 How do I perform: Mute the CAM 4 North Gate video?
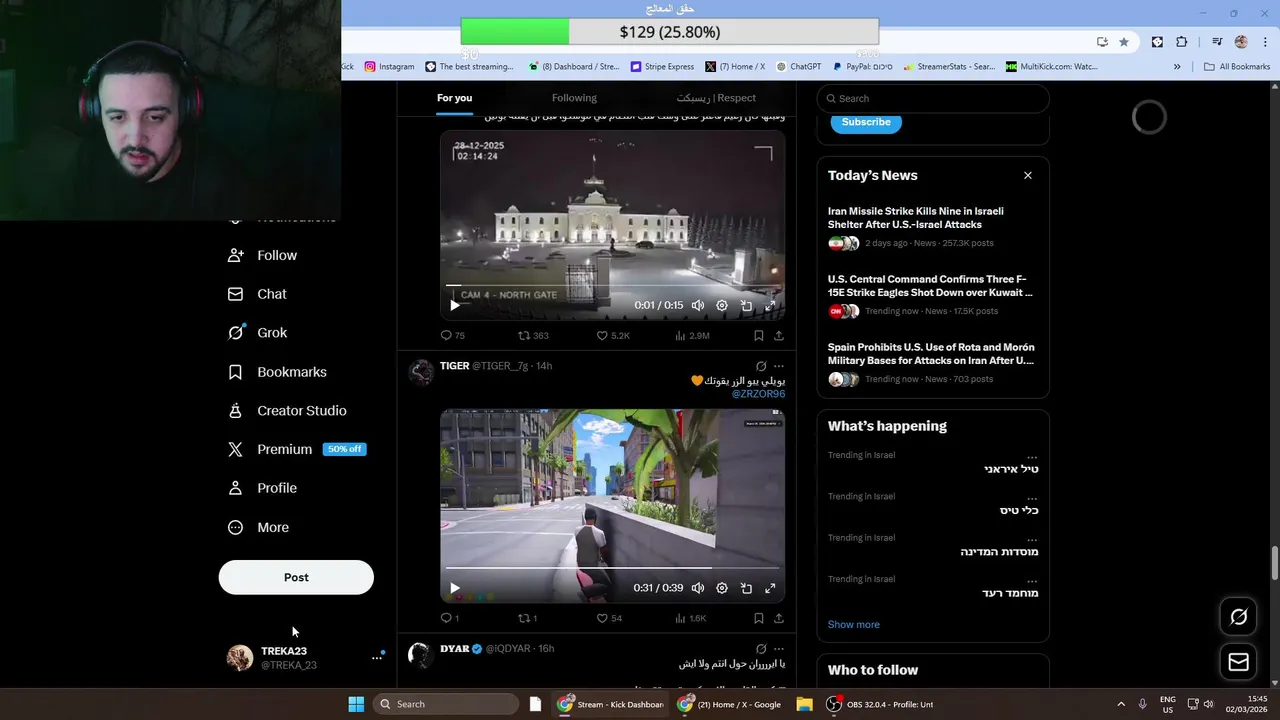[x=698, y=305]
